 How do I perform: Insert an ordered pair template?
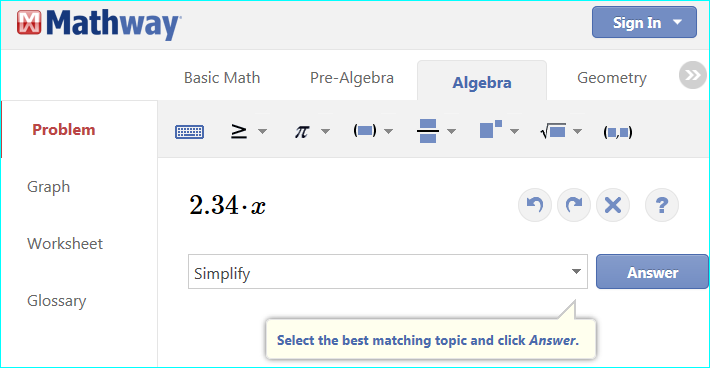click(x=618, y=132)
